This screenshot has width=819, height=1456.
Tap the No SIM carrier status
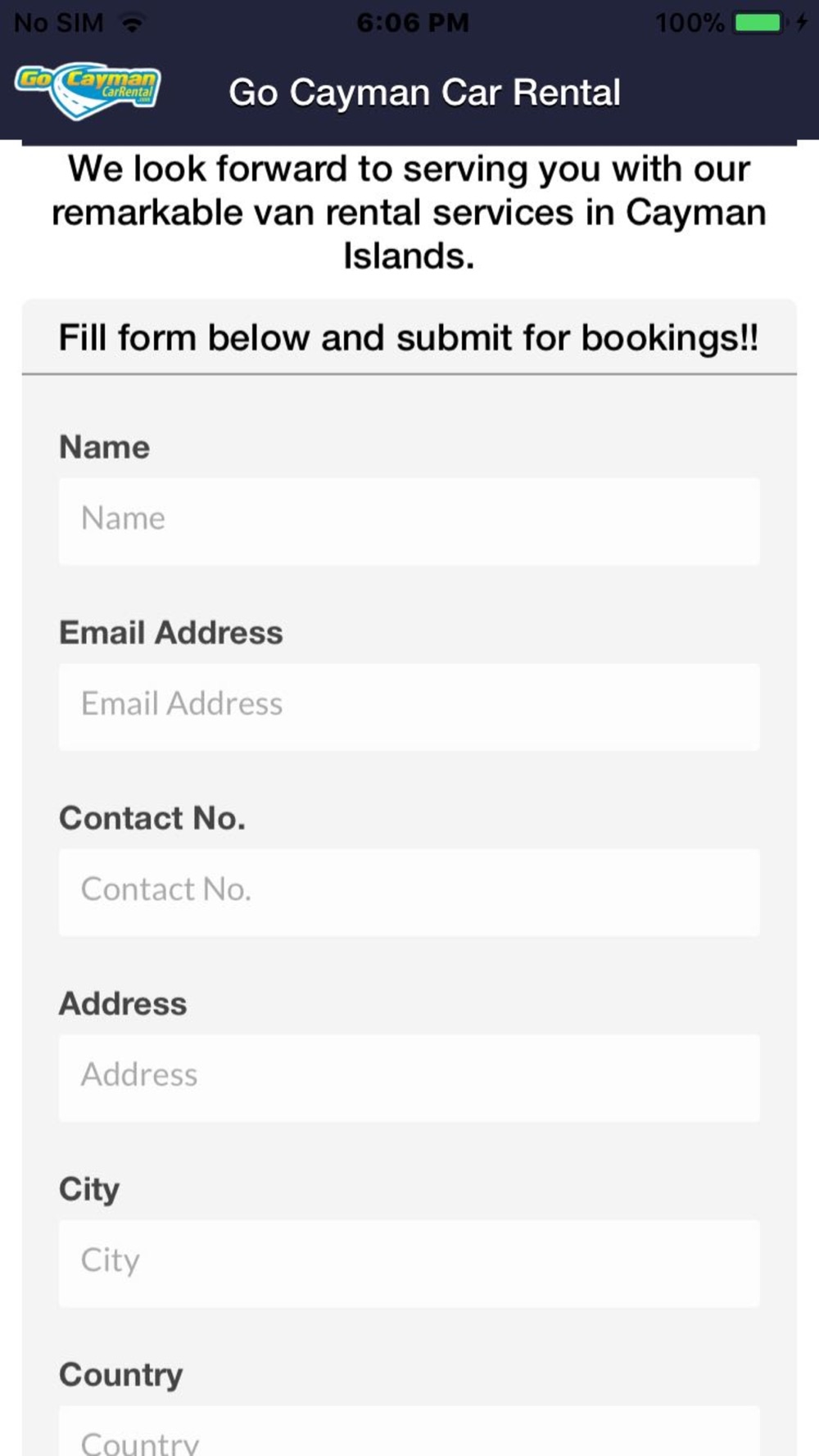[x=59, y=23]
